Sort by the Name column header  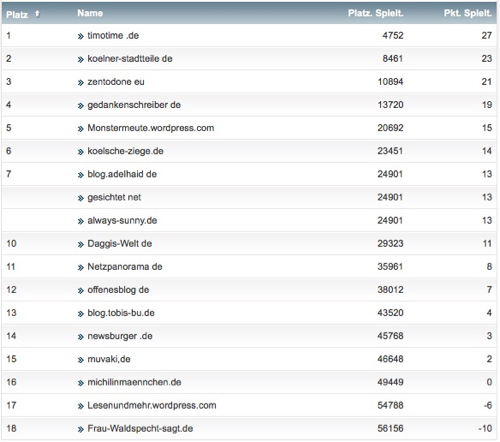pyautogui.click(x=90, y=13)
